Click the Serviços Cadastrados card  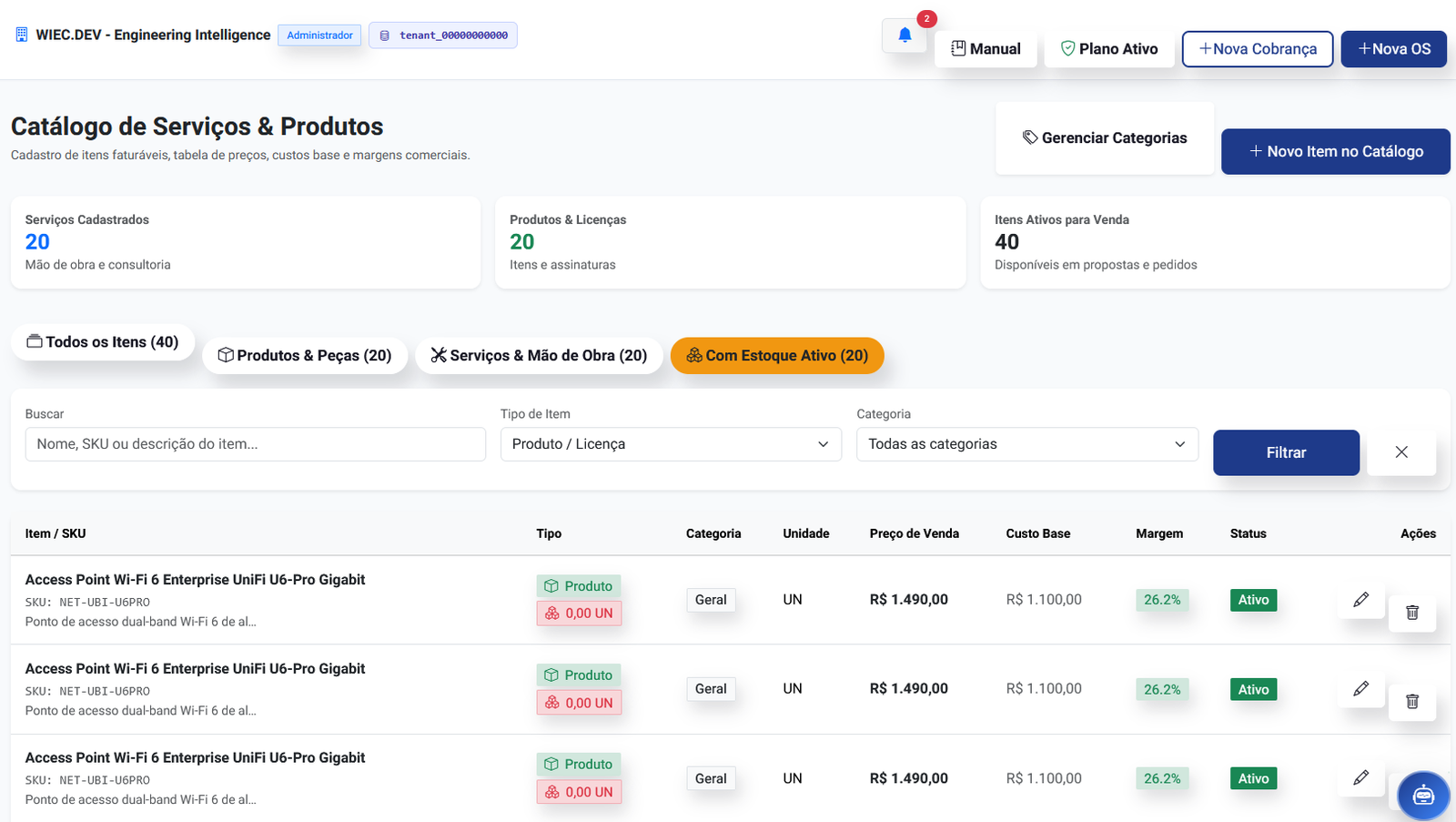[x=246, y=243]
